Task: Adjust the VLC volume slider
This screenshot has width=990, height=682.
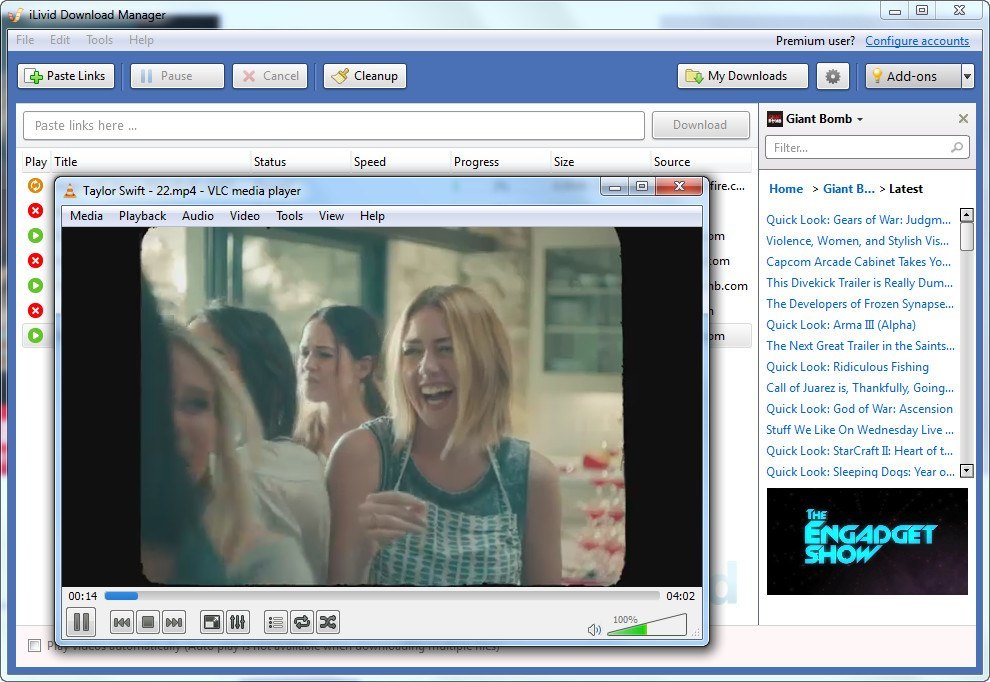Action: 646,627
